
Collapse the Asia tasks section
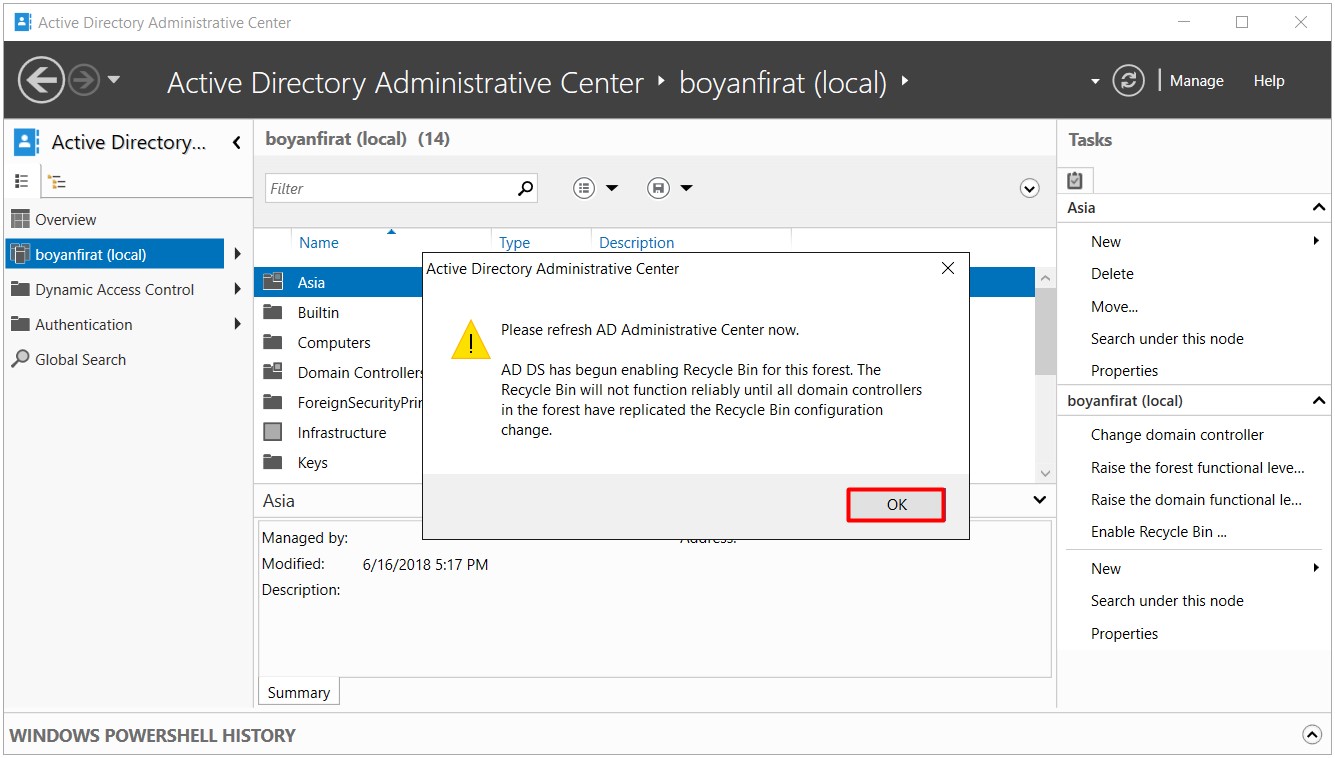(x=1319, y=208)
